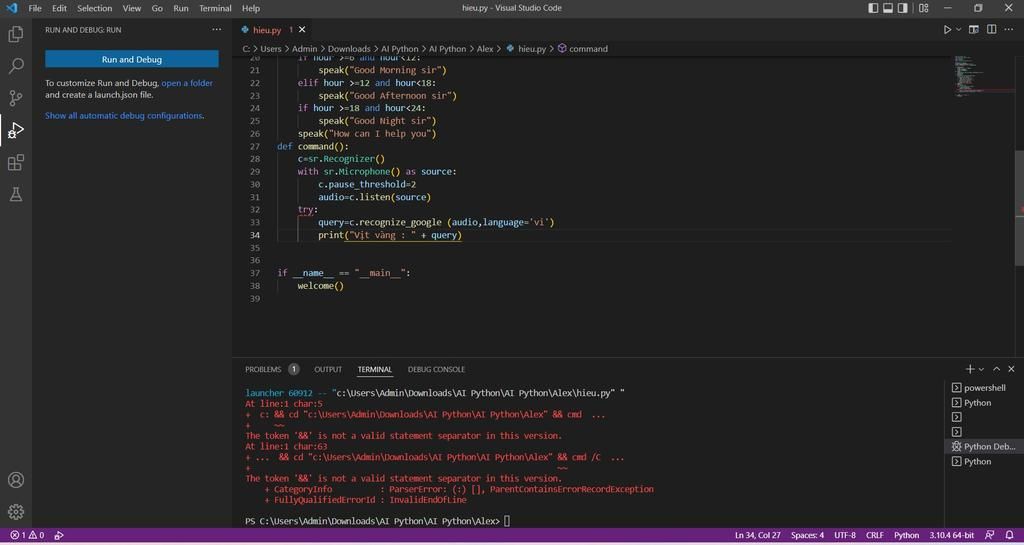This screenshot has width=1024, height=545.
Task: Open the Manage gear icon
Action: click(x=16, y=512)
